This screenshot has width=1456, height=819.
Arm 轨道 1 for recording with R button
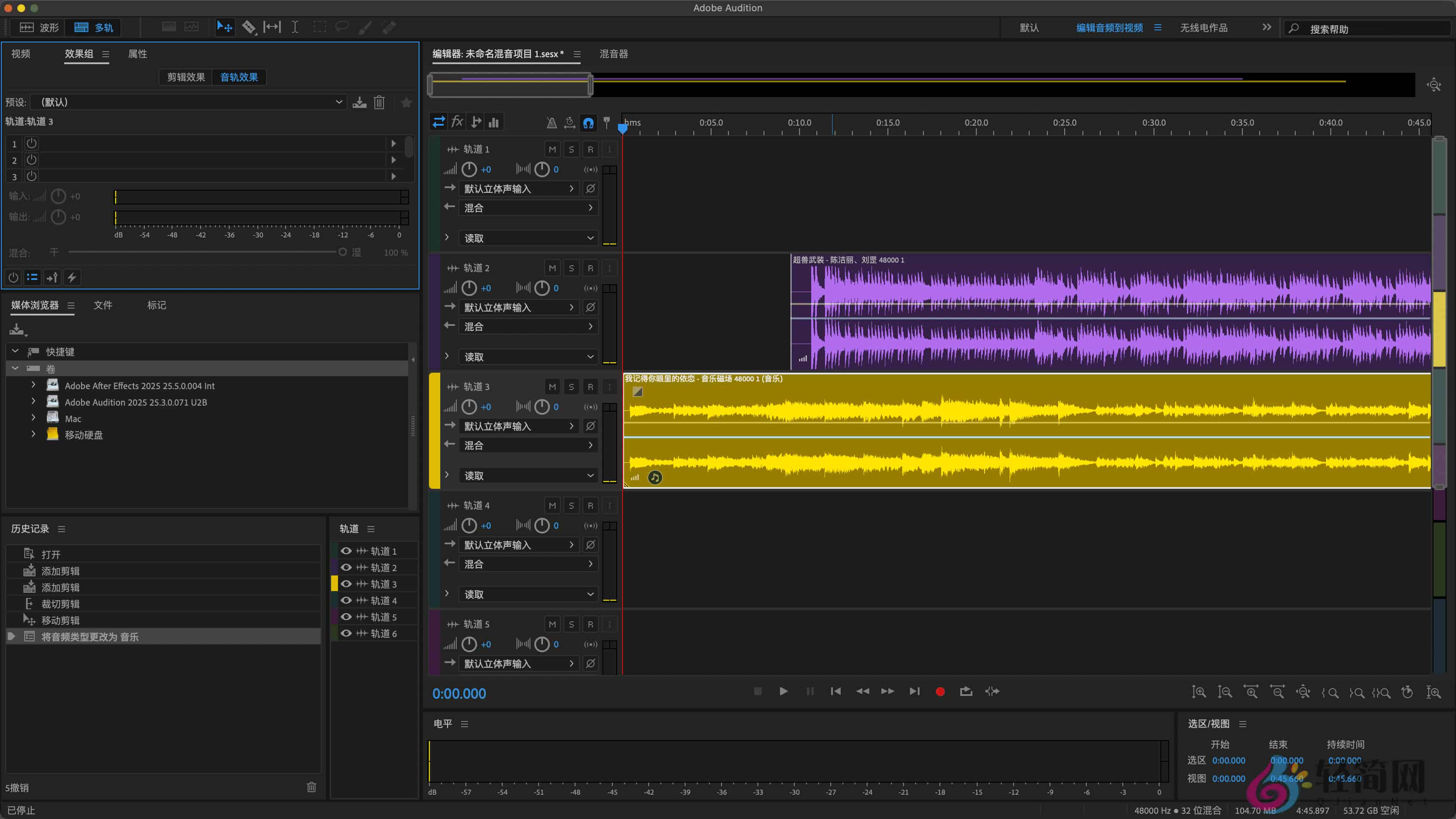tap(590, 149)
